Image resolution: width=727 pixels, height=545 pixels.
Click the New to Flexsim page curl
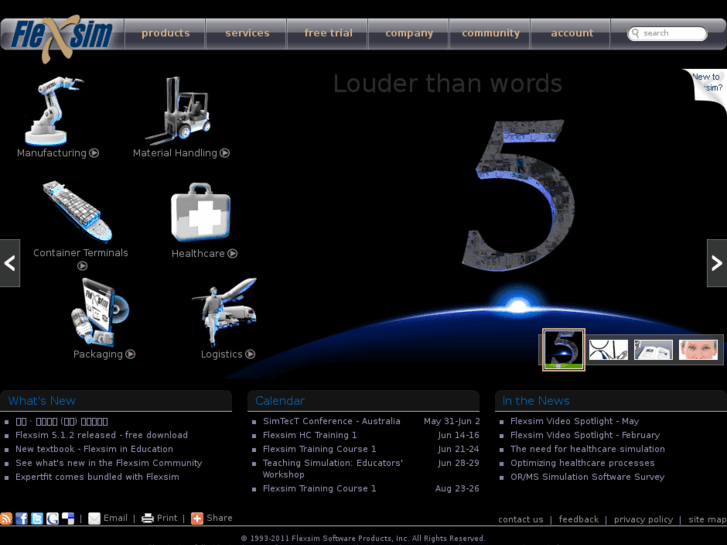click(708, 86)
